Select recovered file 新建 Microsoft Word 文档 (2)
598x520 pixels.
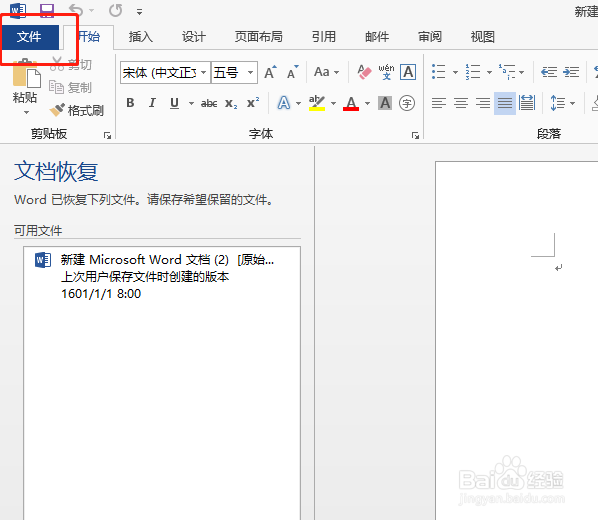coord(162,277)
